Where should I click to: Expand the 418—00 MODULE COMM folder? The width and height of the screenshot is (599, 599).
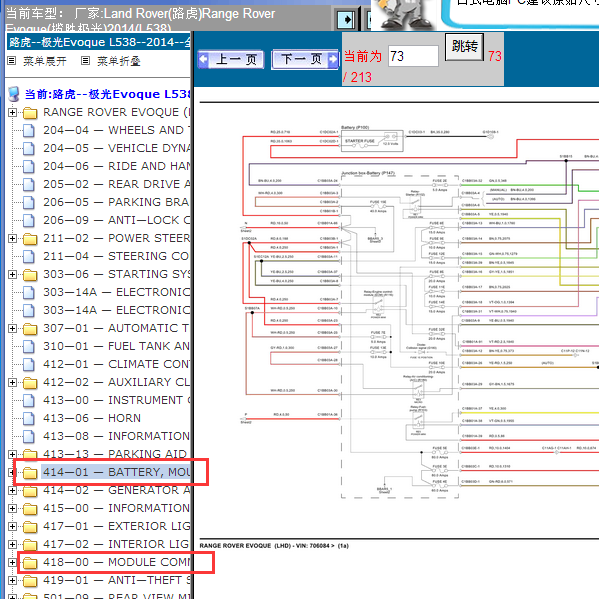click(x=12, y=562)
